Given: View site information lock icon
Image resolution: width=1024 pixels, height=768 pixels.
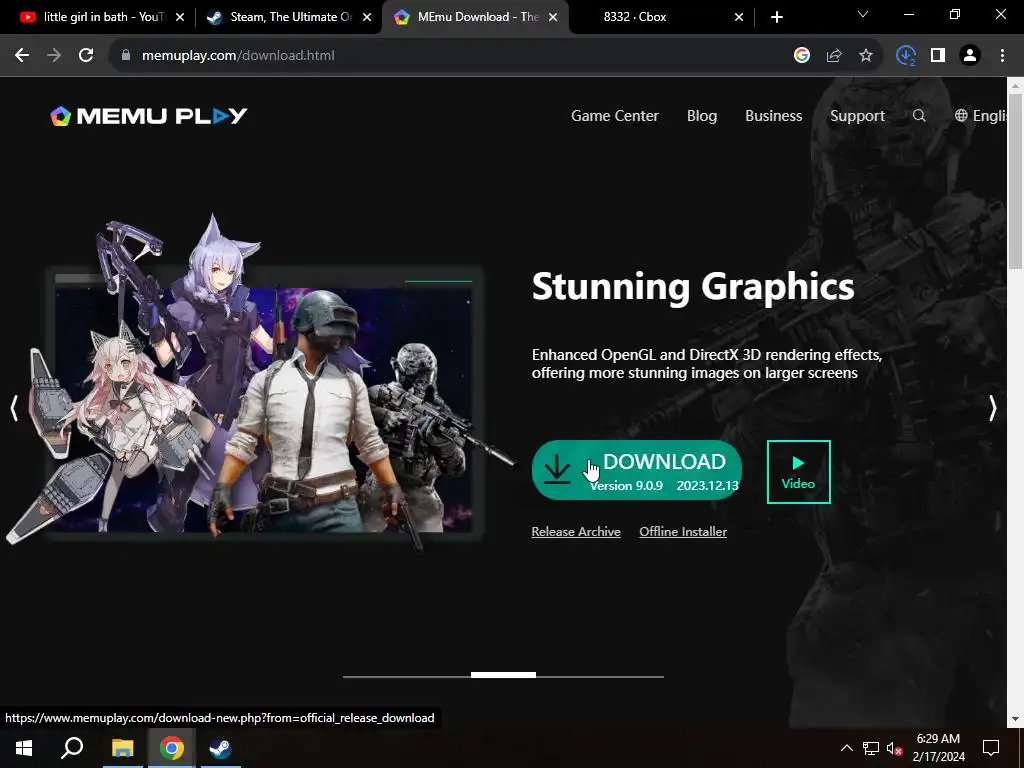Looking at the screenshot, I should click(x=126, y=56).
